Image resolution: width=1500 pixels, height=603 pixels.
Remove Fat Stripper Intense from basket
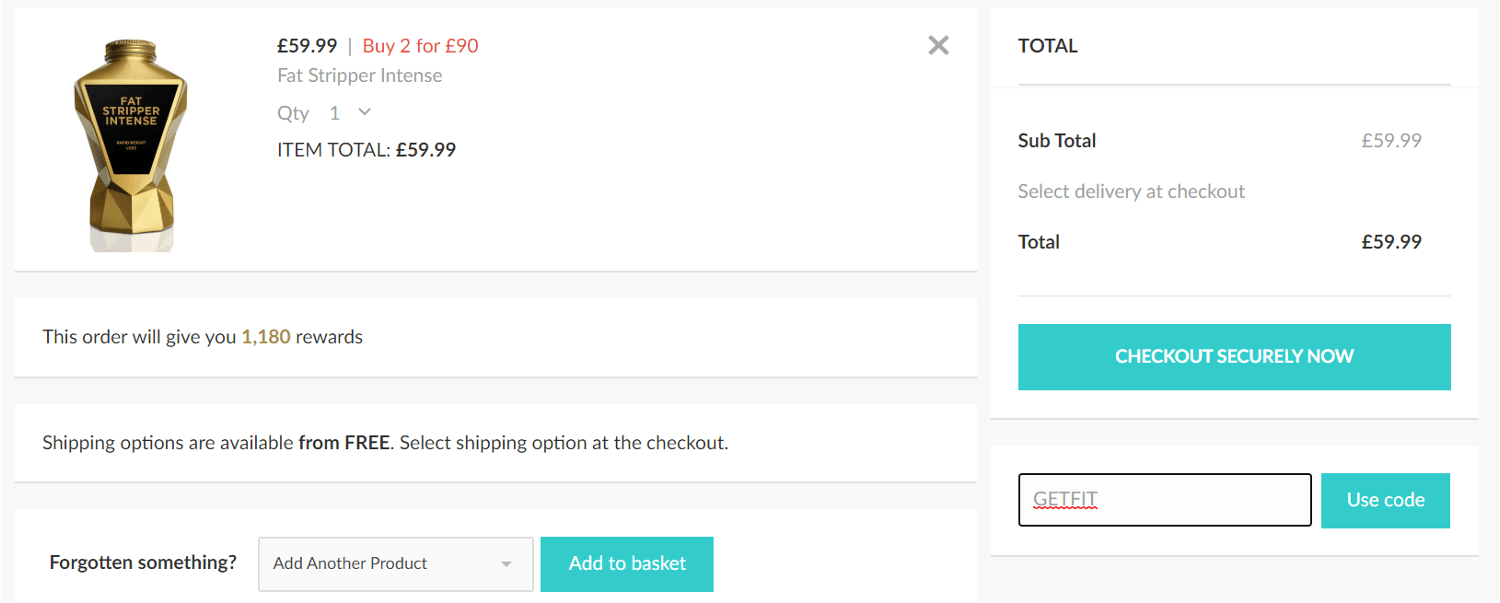[938, 45]
